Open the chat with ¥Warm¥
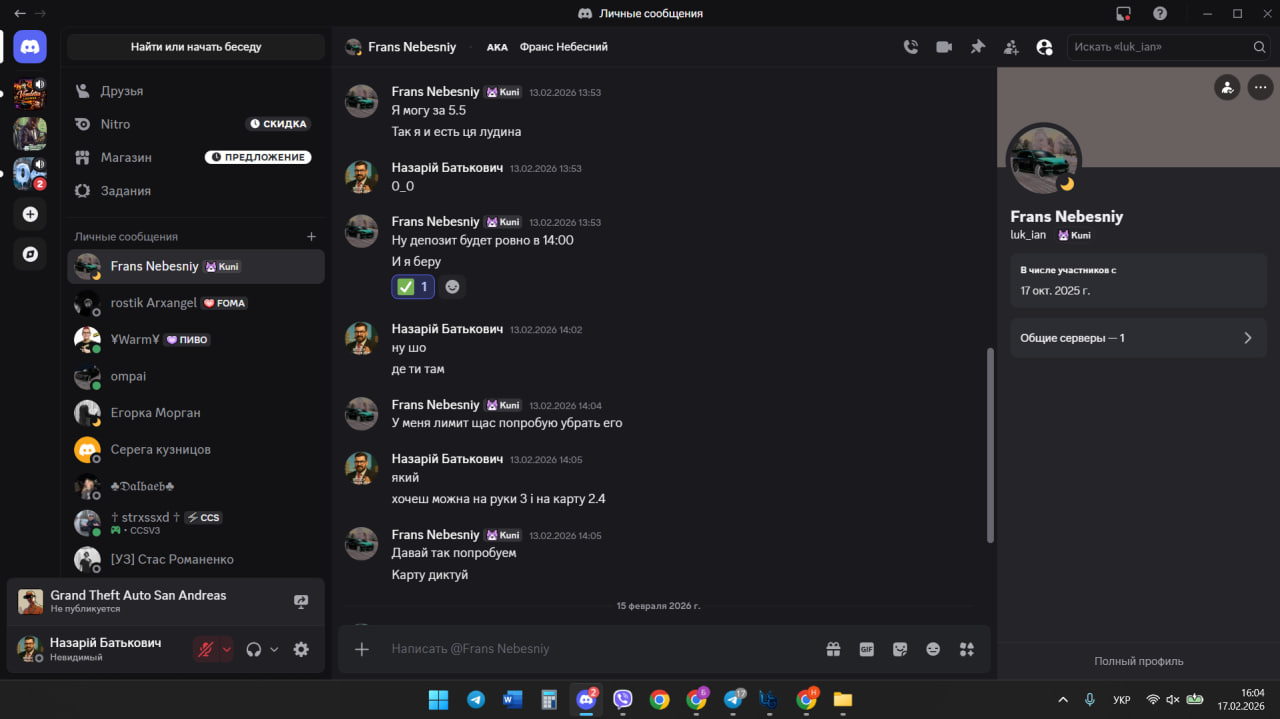Viewport: 1280px width, 719px height. [196, 340]
